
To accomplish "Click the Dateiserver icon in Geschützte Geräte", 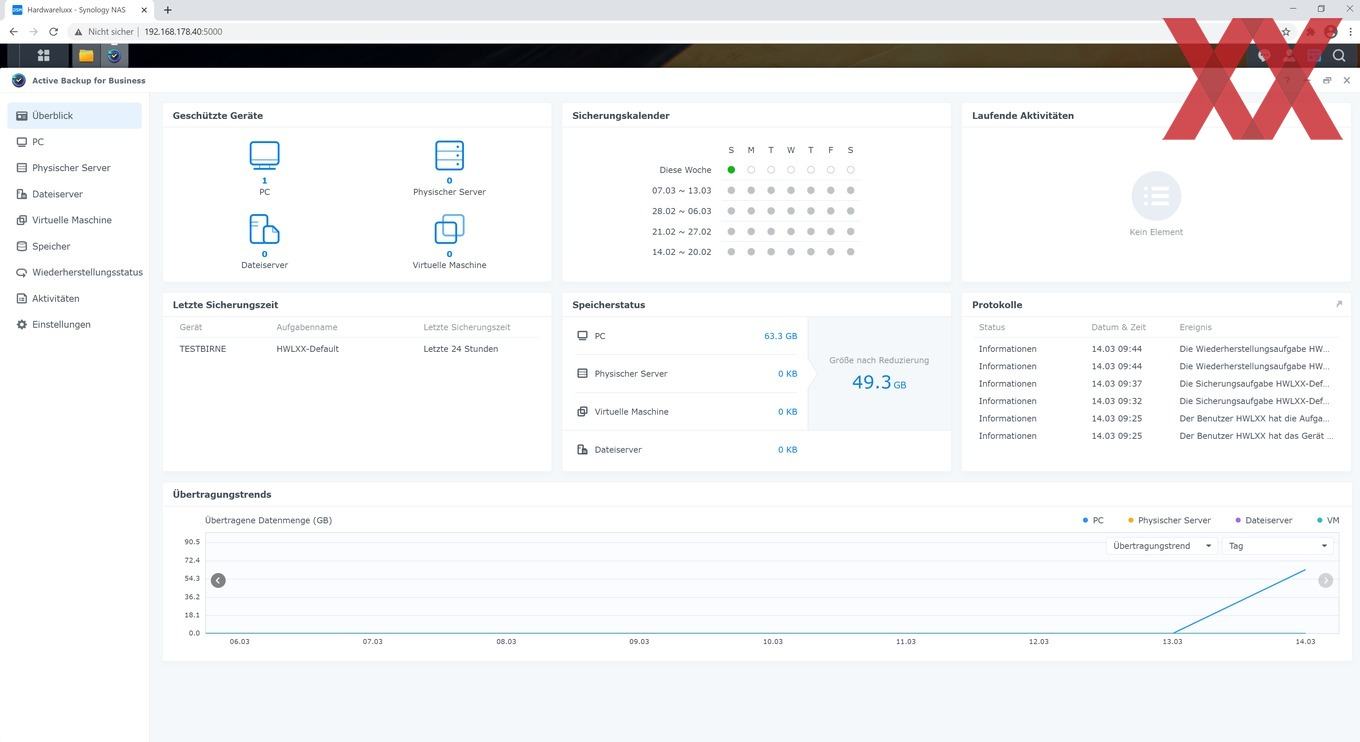I will click(264, 230).
